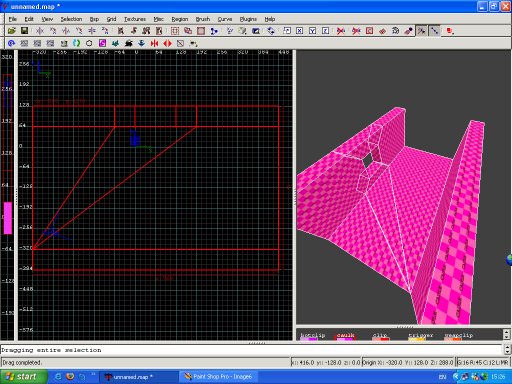Click the CSG Subtract grid icon

tap(175, 31)
